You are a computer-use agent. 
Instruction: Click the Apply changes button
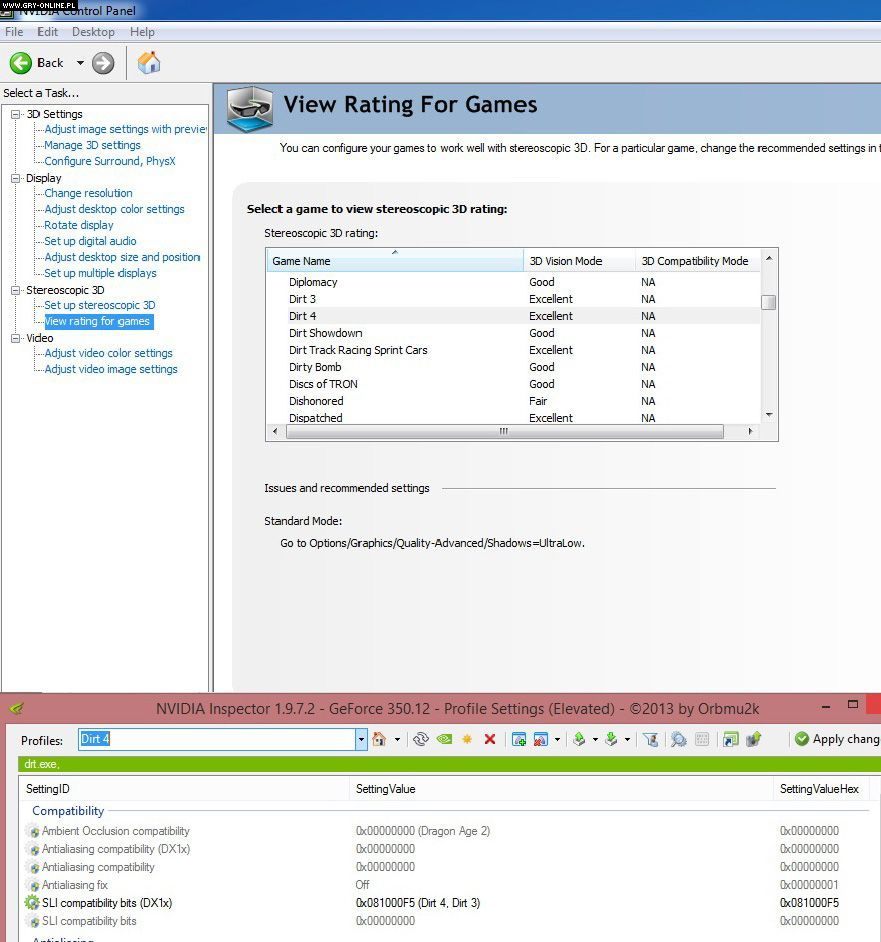[836, 739]
